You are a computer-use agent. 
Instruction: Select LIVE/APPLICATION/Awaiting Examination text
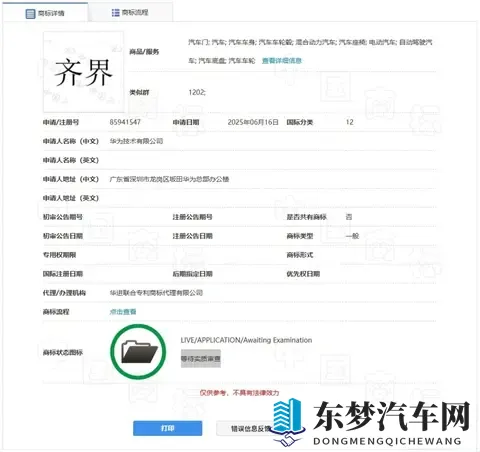[246, 340]
